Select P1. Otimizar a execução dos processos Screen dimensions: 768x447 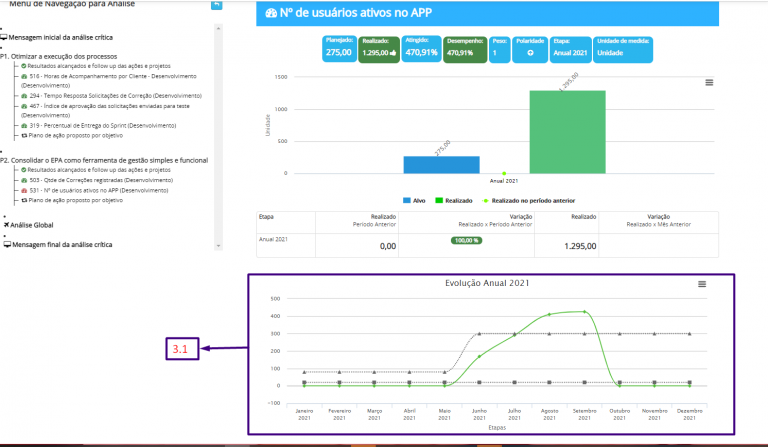coord(59,56)
